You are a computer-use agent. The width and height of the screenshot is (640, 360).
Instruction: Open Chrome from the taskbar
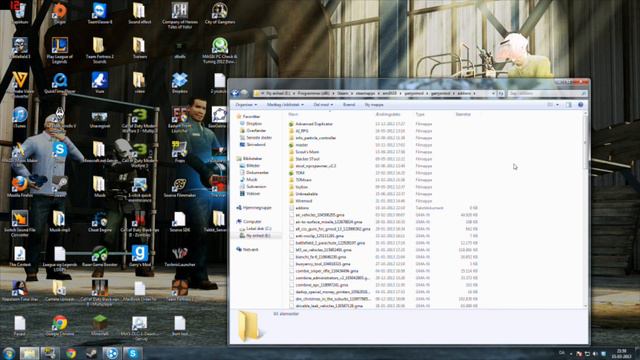(71, 353)
